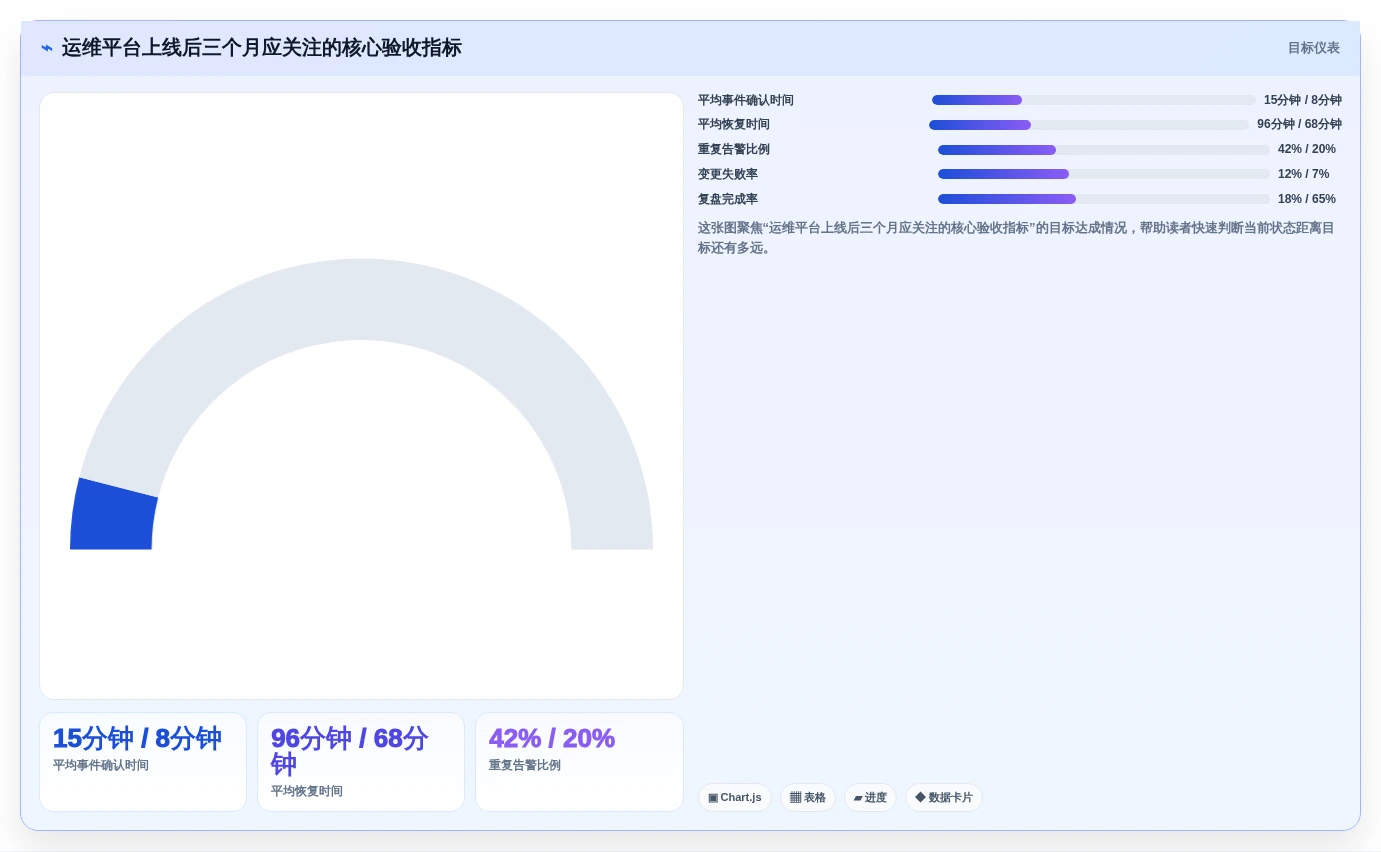This screenshot has height=852, width=1381.
Task: Click the value 12% / 7%
Action: pyautogui.click(x=1303, y=174)
